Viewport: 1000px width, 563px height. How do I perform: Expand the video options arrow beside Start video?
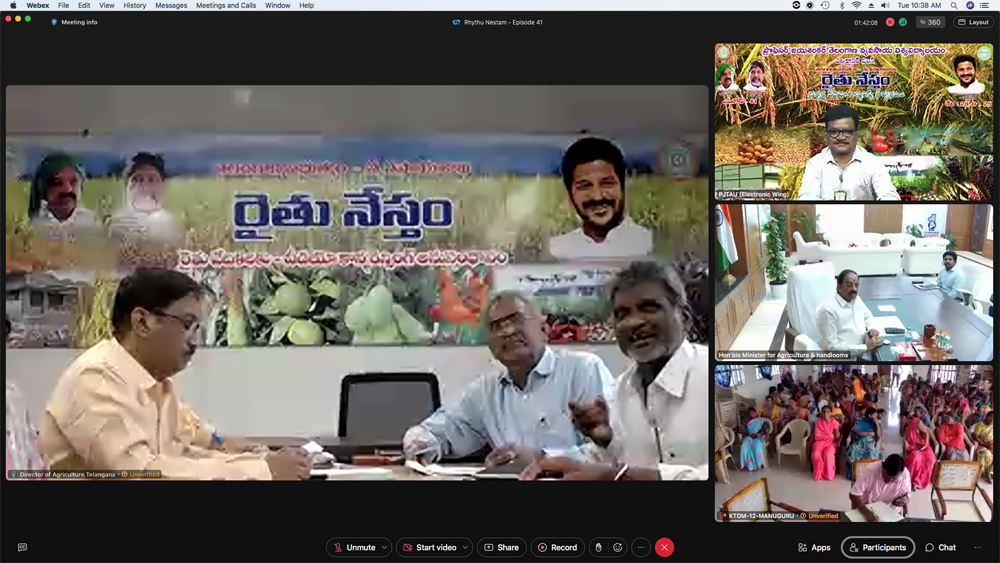(x=465, y=547)
